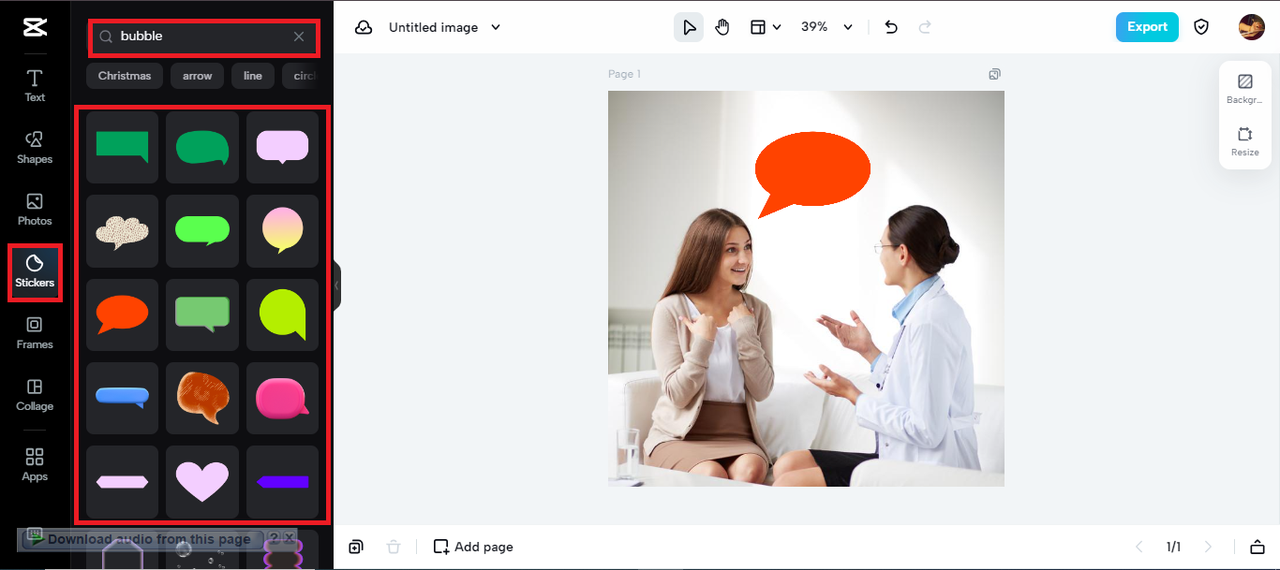Add the bright green rounded bubble sticker
The image size is (1280, 570).
(x=202, y=231)
